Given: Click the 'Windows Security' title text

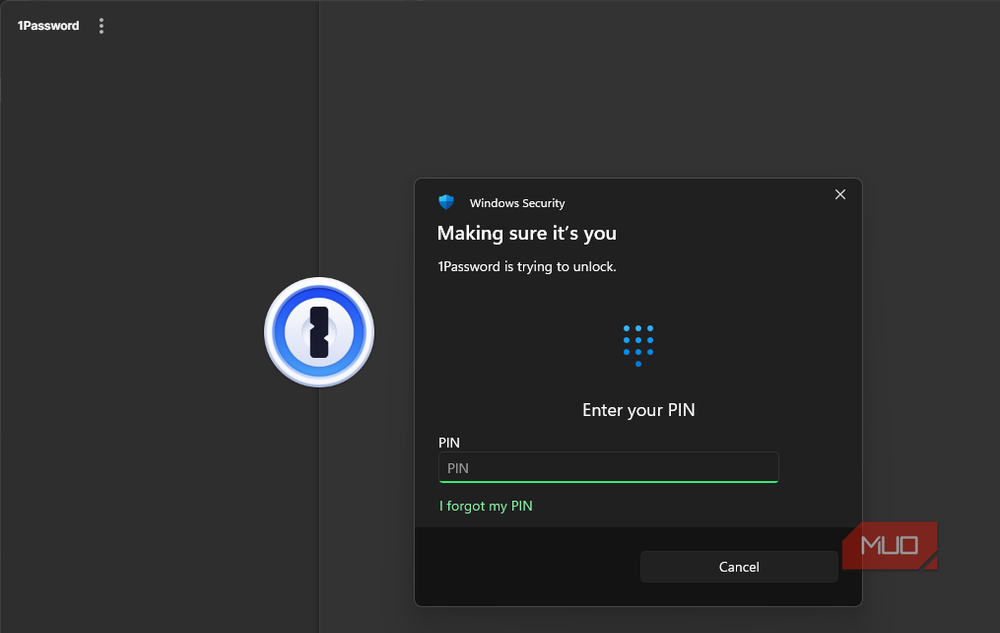Looking at the screenshot, I should (x=517, y=203).
